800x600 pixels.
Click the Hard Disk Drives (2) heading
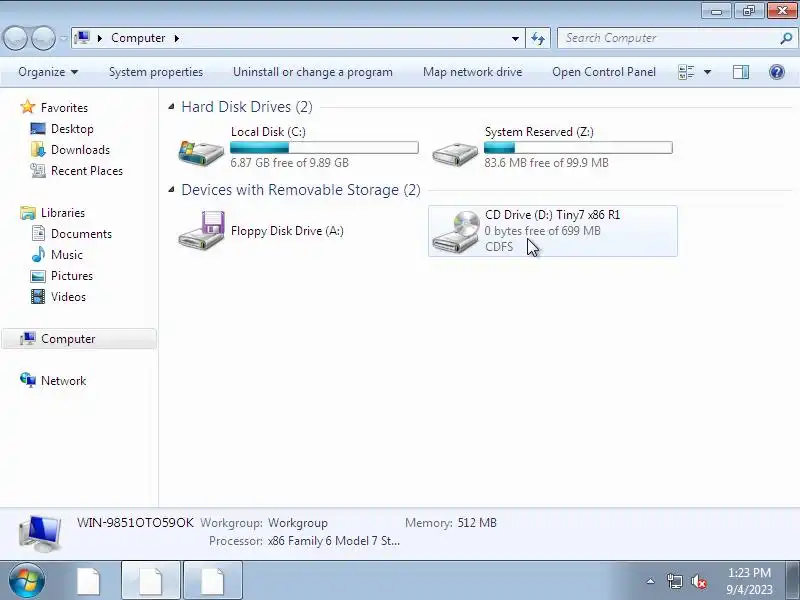tap(247, 107)
